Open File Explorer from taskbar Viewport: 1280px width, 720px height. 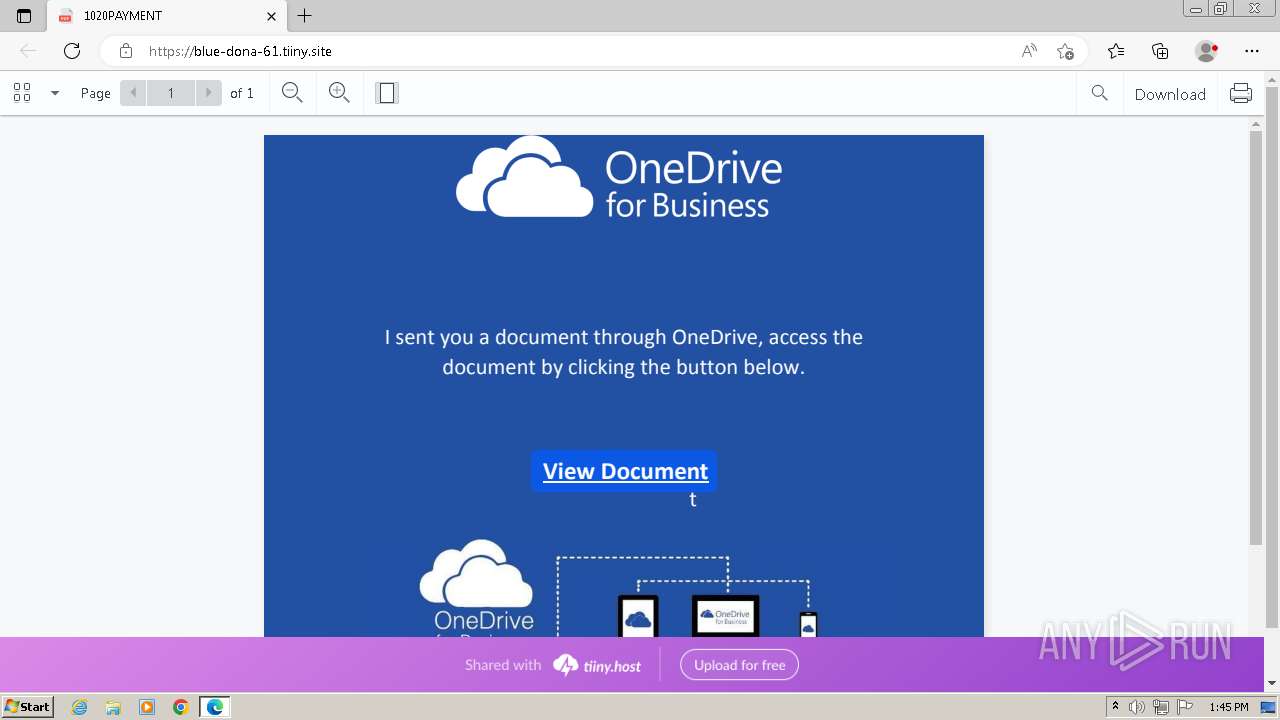pos(113,707)
